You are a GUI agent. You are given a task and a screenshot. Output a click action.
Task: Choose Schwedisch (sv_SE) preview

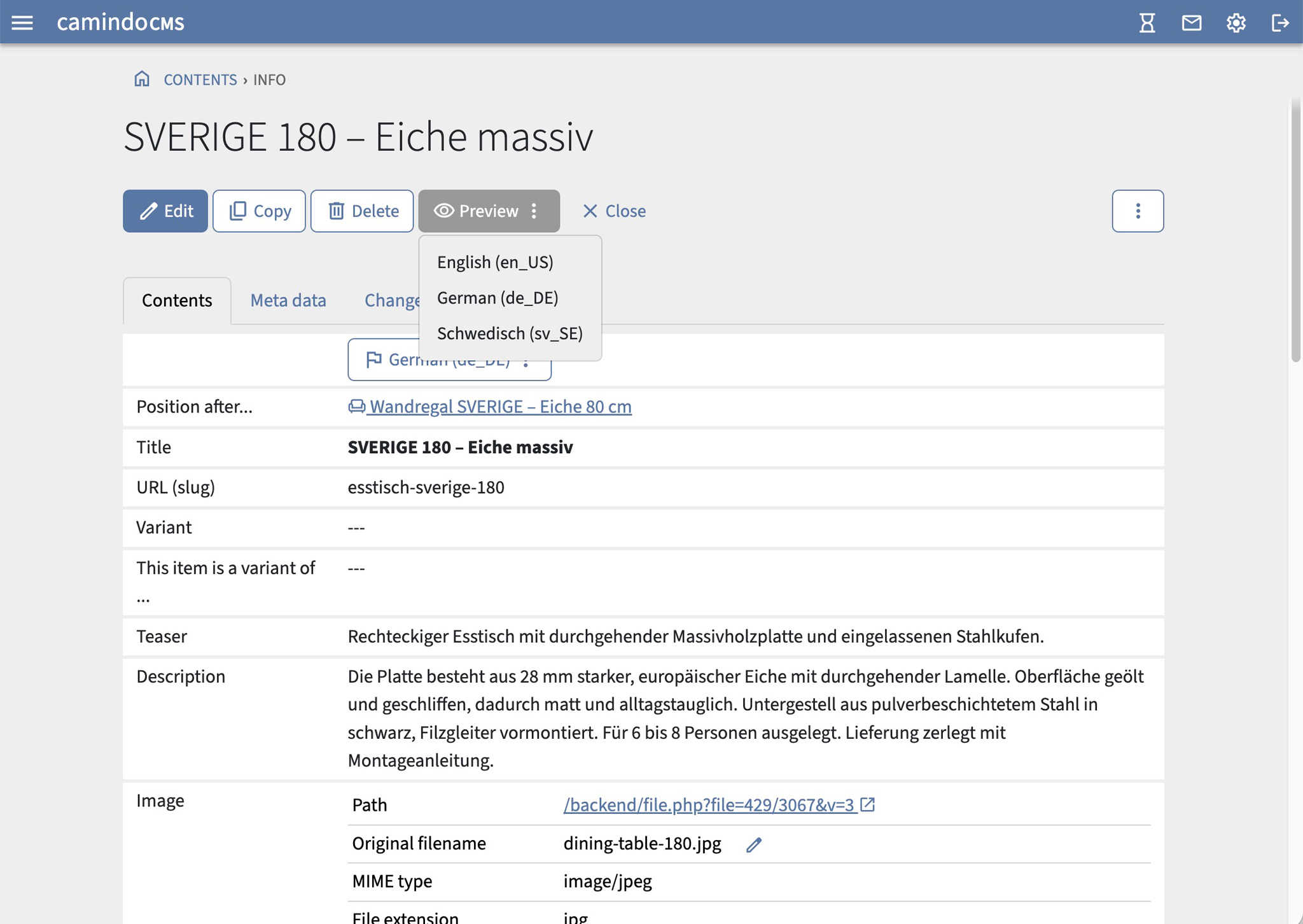(510, 333)
